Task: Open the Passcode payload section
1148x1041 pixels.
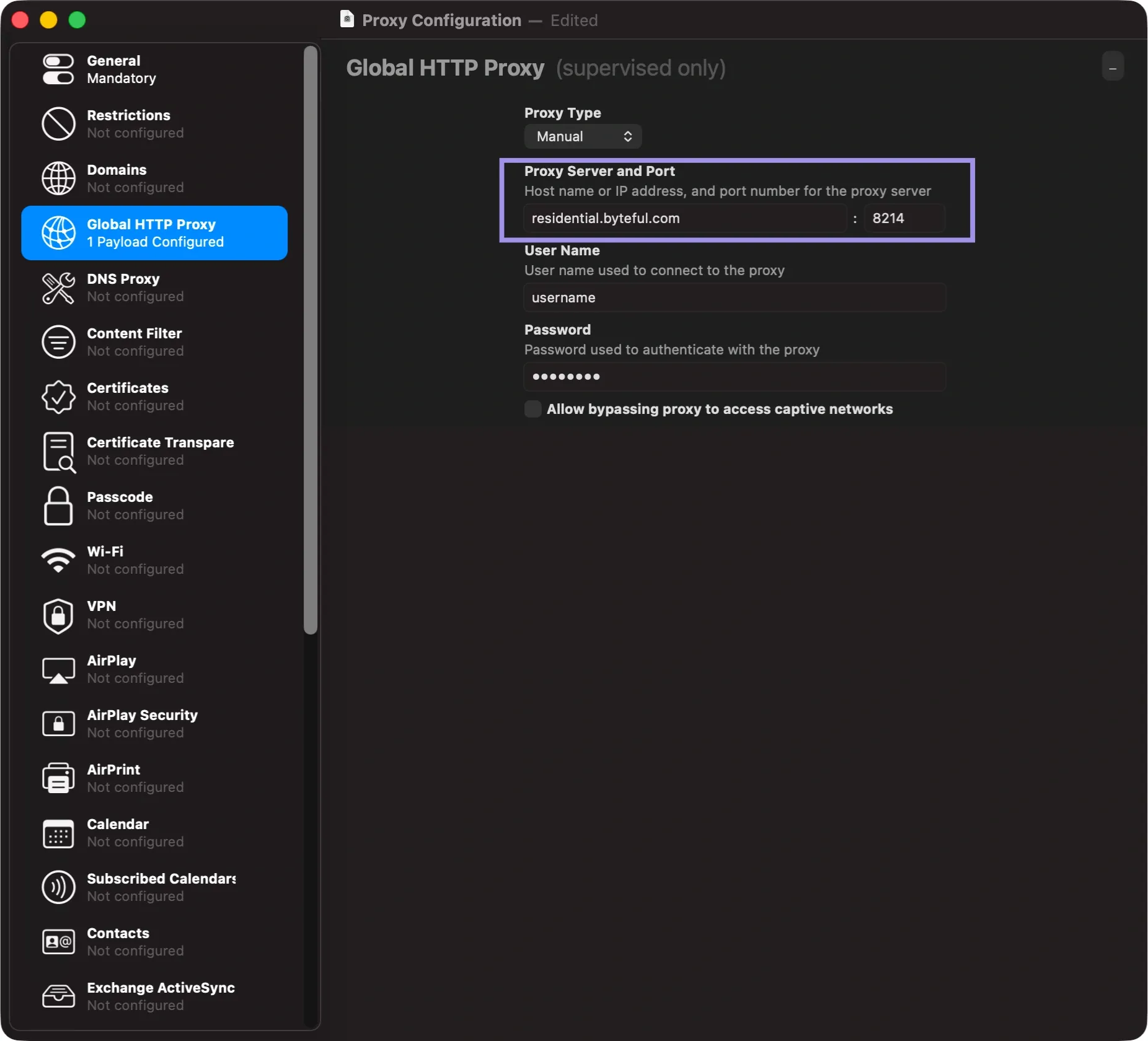Action: 154,506
